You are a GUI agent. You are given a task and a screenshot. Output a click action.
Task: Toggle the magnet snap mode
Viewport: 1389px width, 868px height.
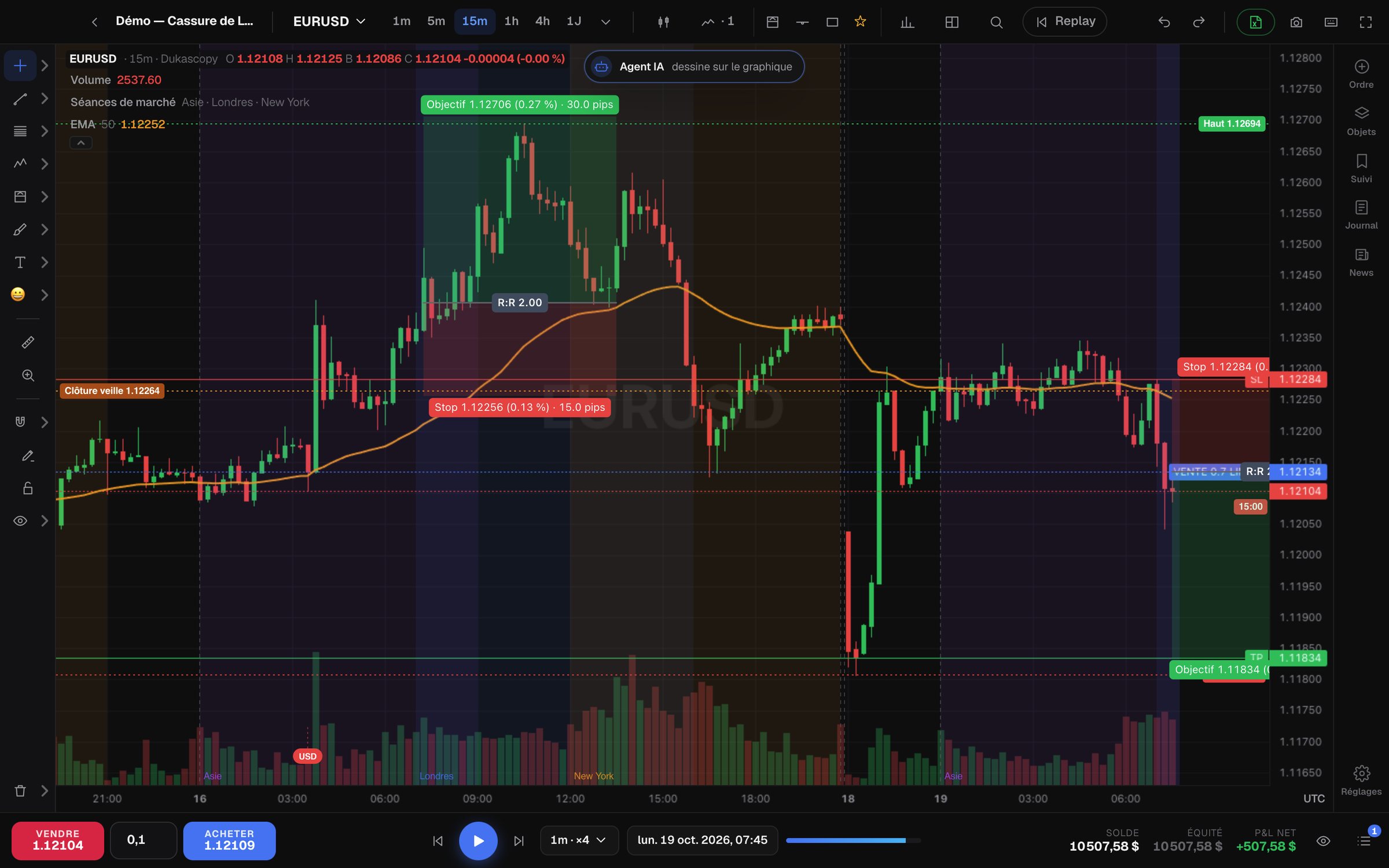coord(20,422)
